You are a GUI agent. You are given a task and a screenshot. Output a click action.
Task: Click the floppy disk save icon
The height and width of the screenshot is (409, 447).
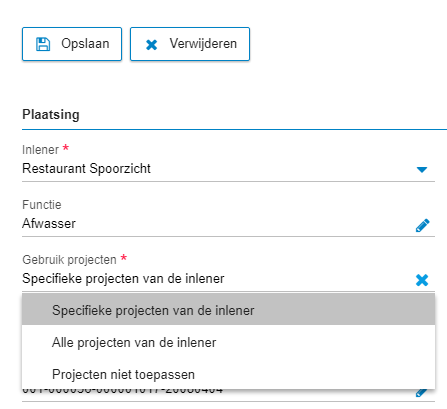[43, 44]
